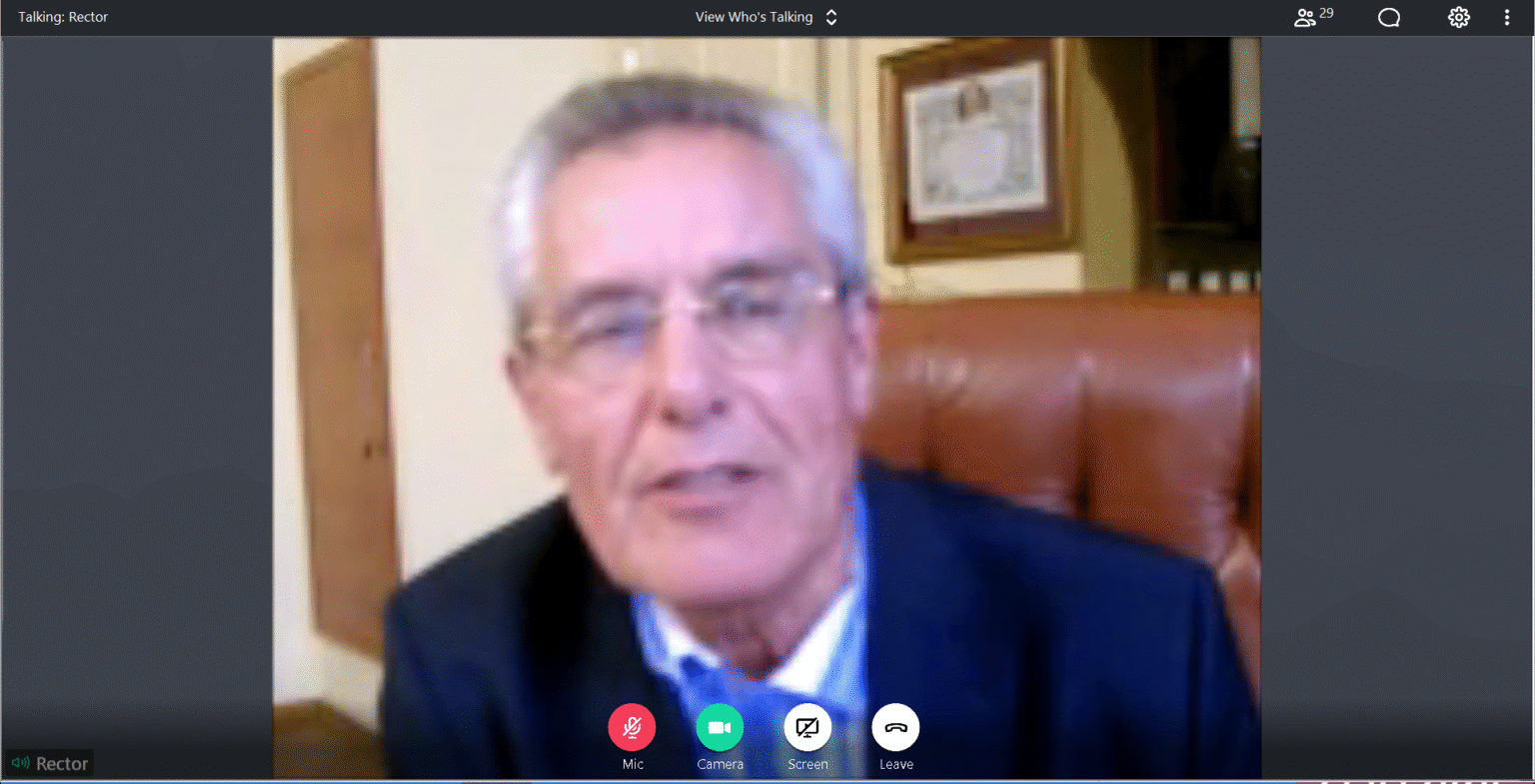
Task: Open the participants list icon
Action: click(1304, 17)
